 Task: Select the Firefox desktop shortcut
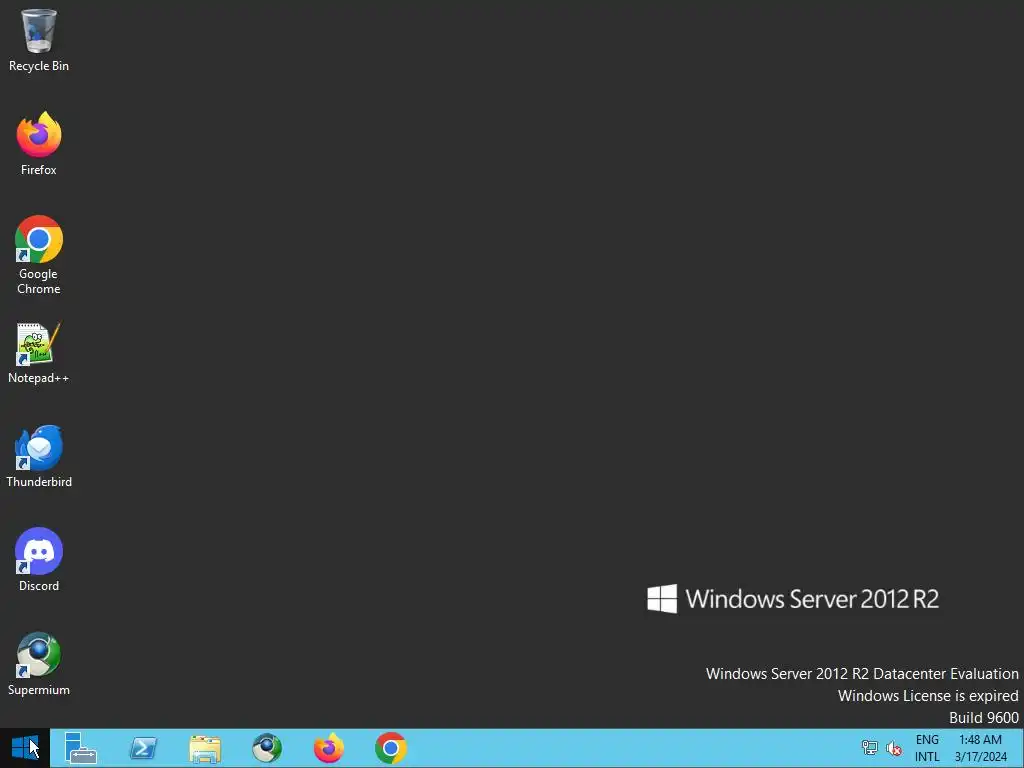[x=39, y=143]
